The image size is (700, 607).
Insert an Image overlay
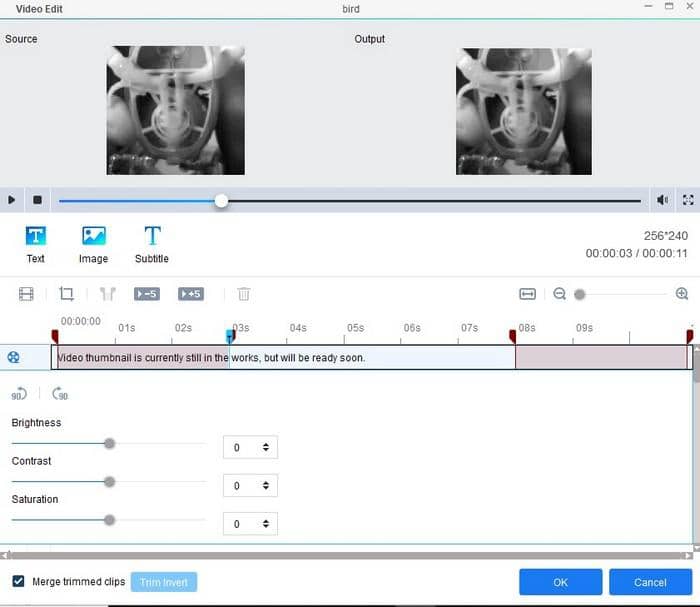(x=93, y=245)
